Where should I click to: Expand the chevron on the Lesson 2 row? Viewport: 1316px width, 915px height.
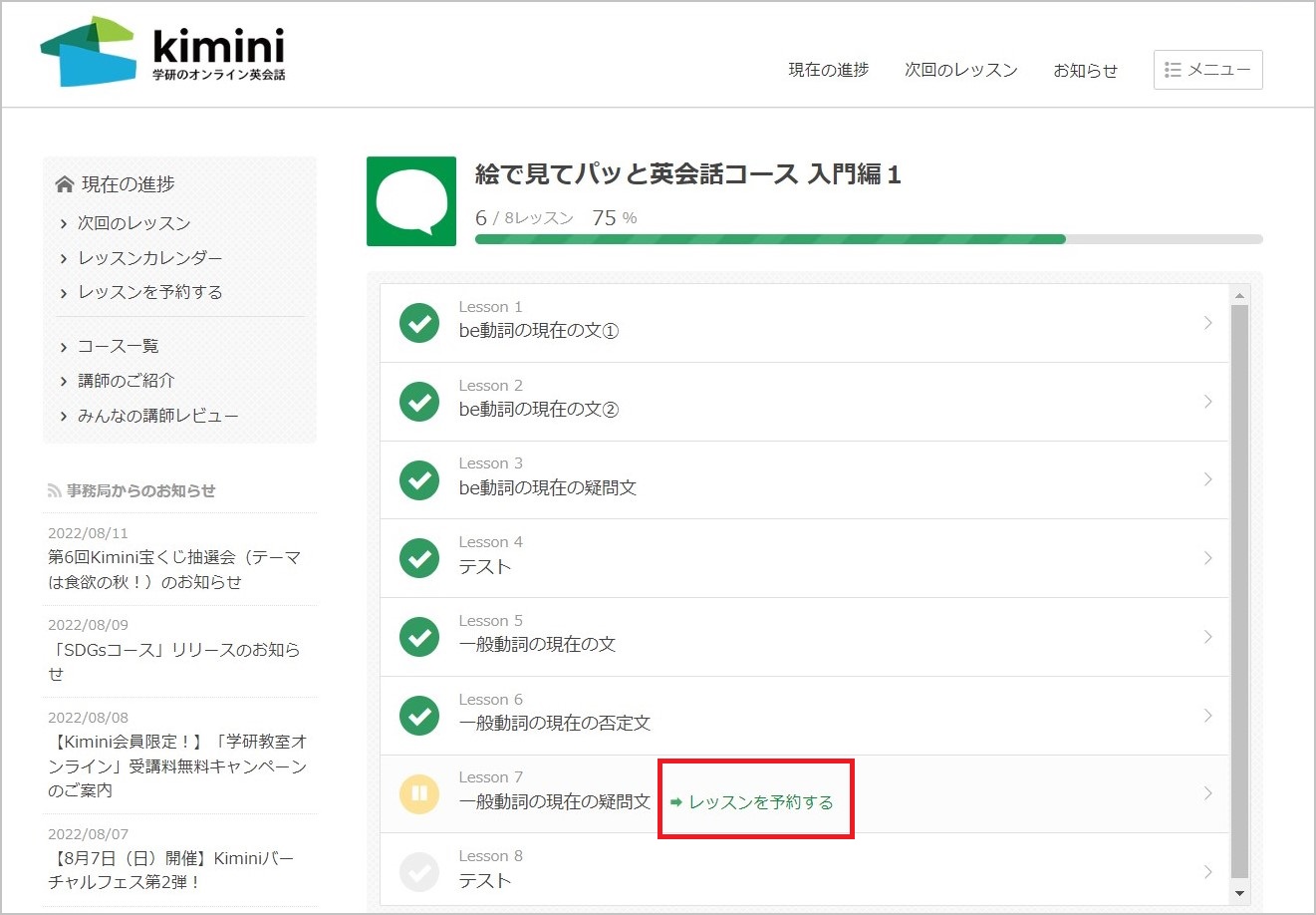click(x=1208, y=402)
